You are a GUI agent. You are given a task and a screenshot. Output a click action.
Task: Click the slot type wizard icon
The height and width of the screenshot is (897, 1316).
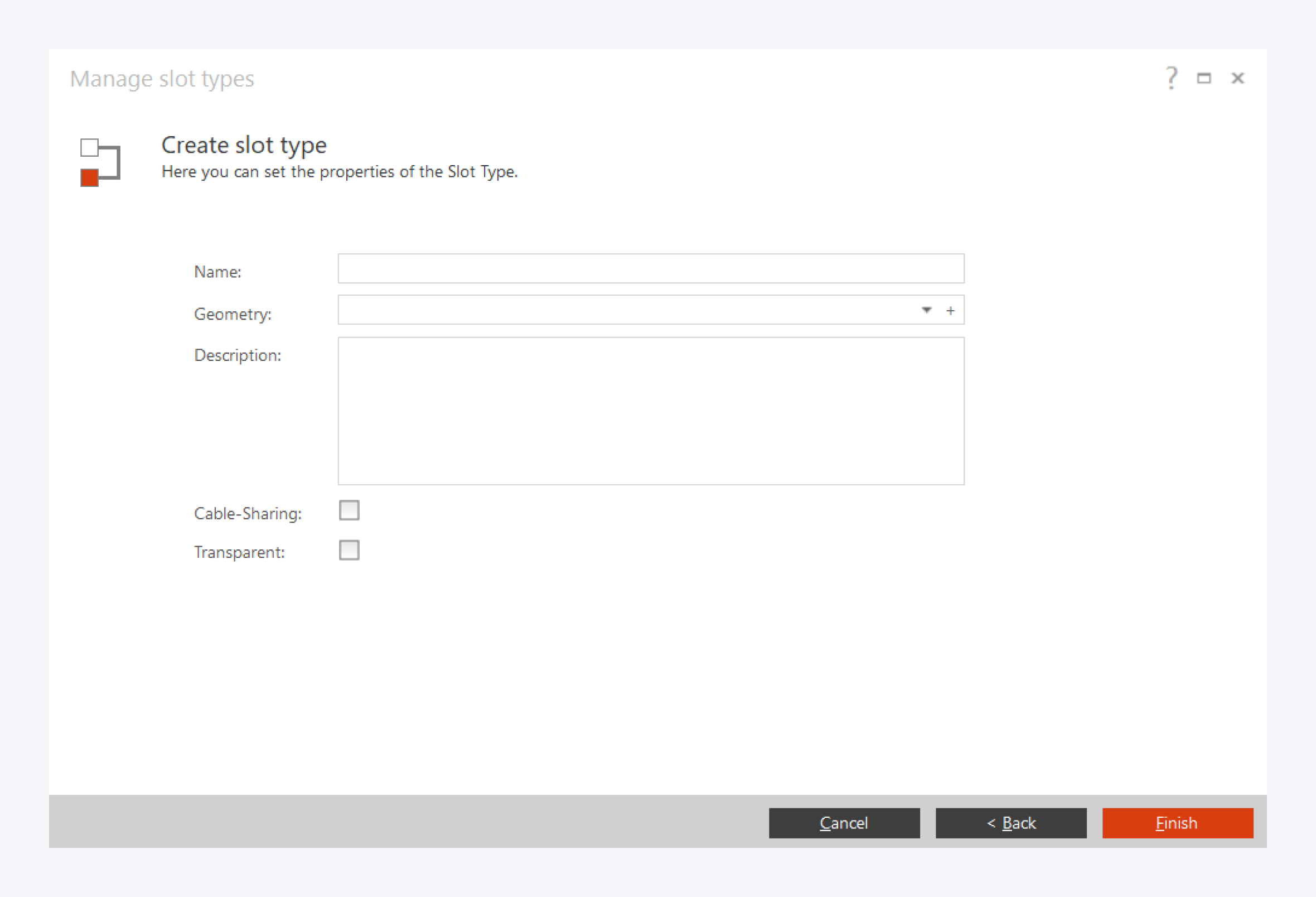[x=100, y=162]
